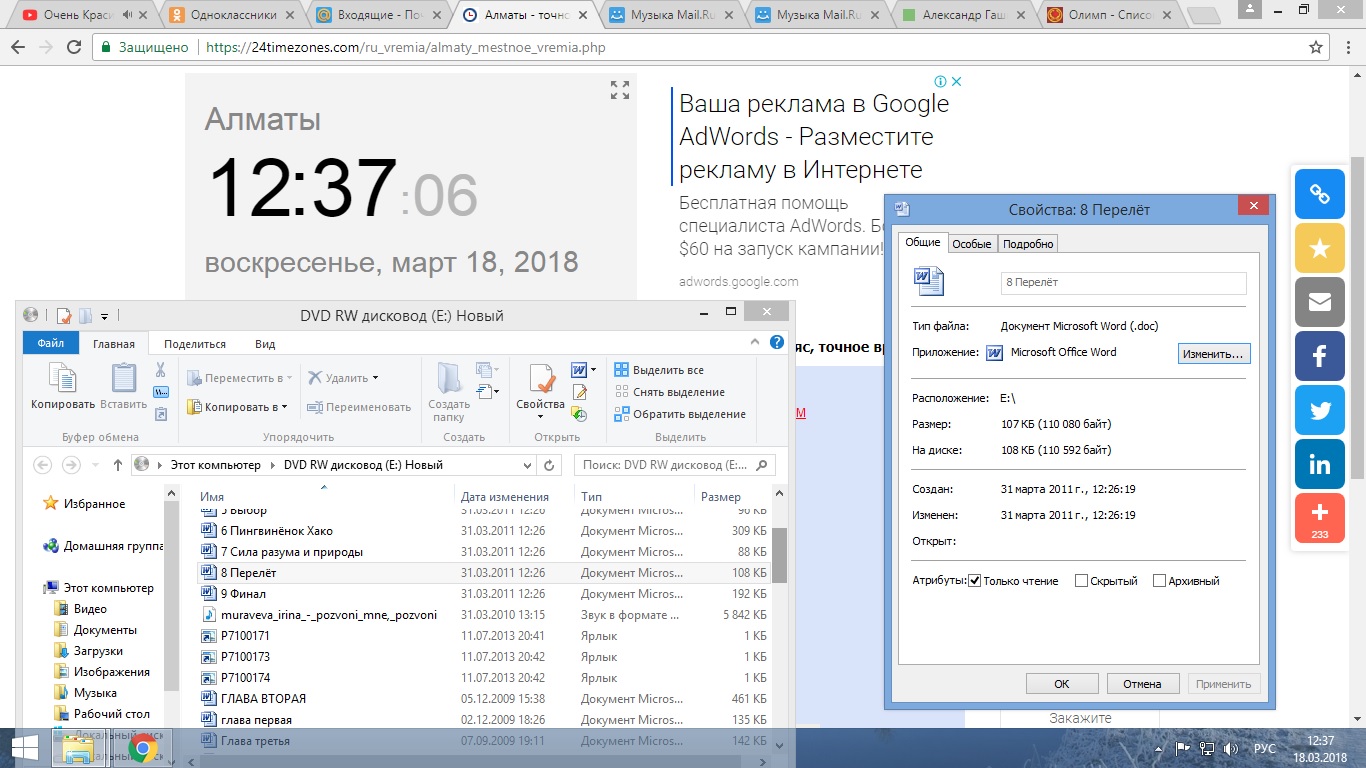Open recent locations dropdown beside forward arrow
1366x768 pixels.
(96, 465)
